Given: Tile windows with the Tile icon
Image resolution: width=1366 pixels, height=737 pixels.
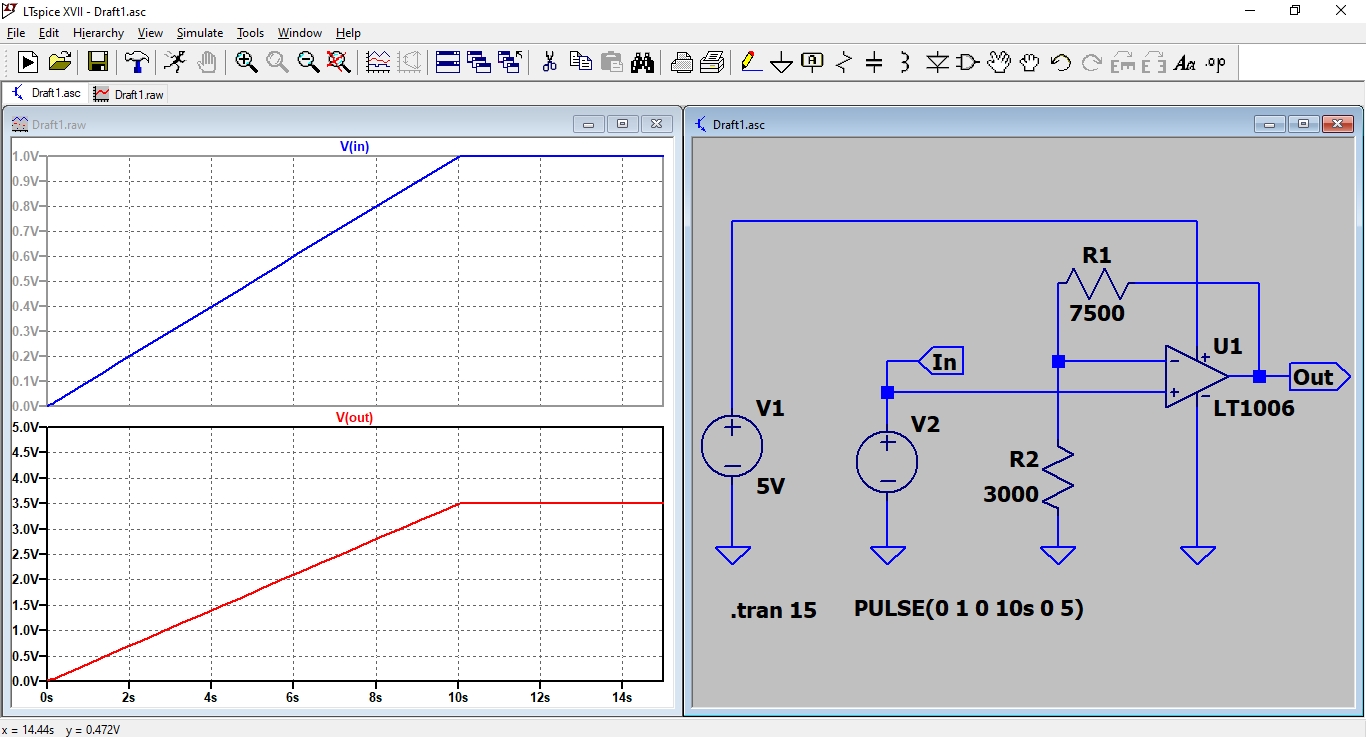Looking at the screenshot, I should pyautogui.click(x=448, y=62).
